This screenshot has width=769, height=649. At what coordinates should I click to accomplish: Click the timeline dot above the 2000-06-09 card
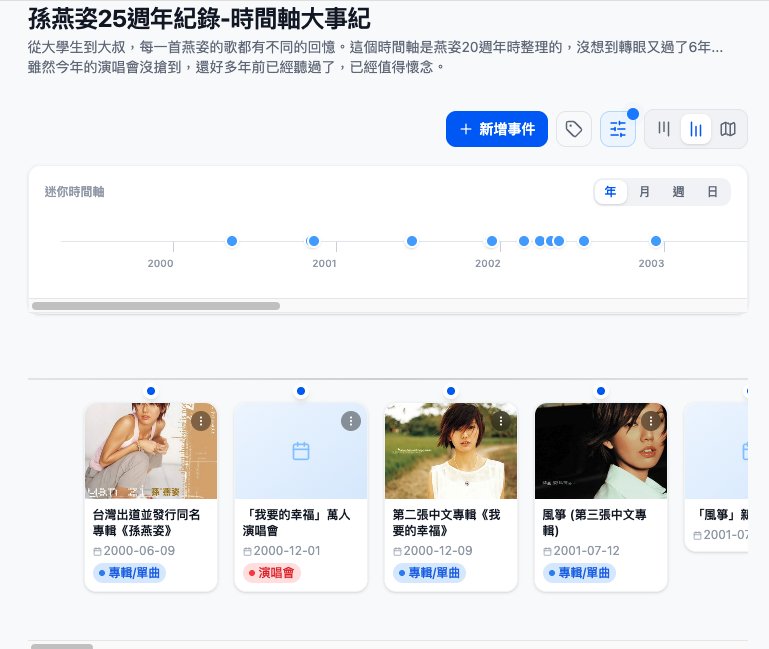tap(151, 391)
